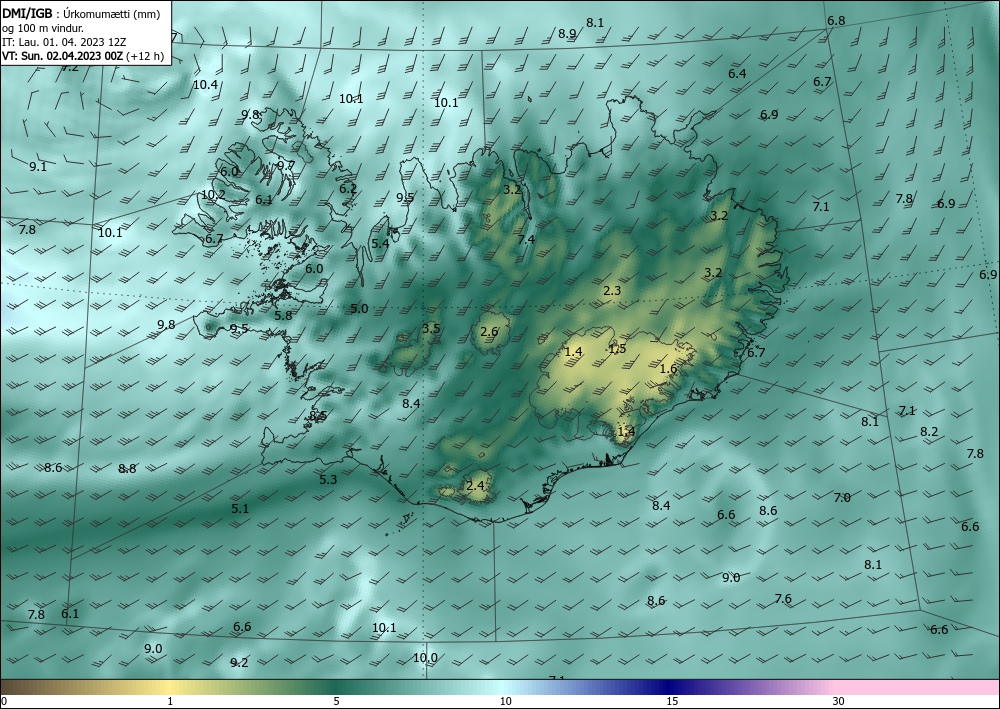The width and height of the screenshot is (1000, 709).
Task: Click the '(+12 h)' forecast offset label
Action: pyautogui.click(x=145, y=56)
